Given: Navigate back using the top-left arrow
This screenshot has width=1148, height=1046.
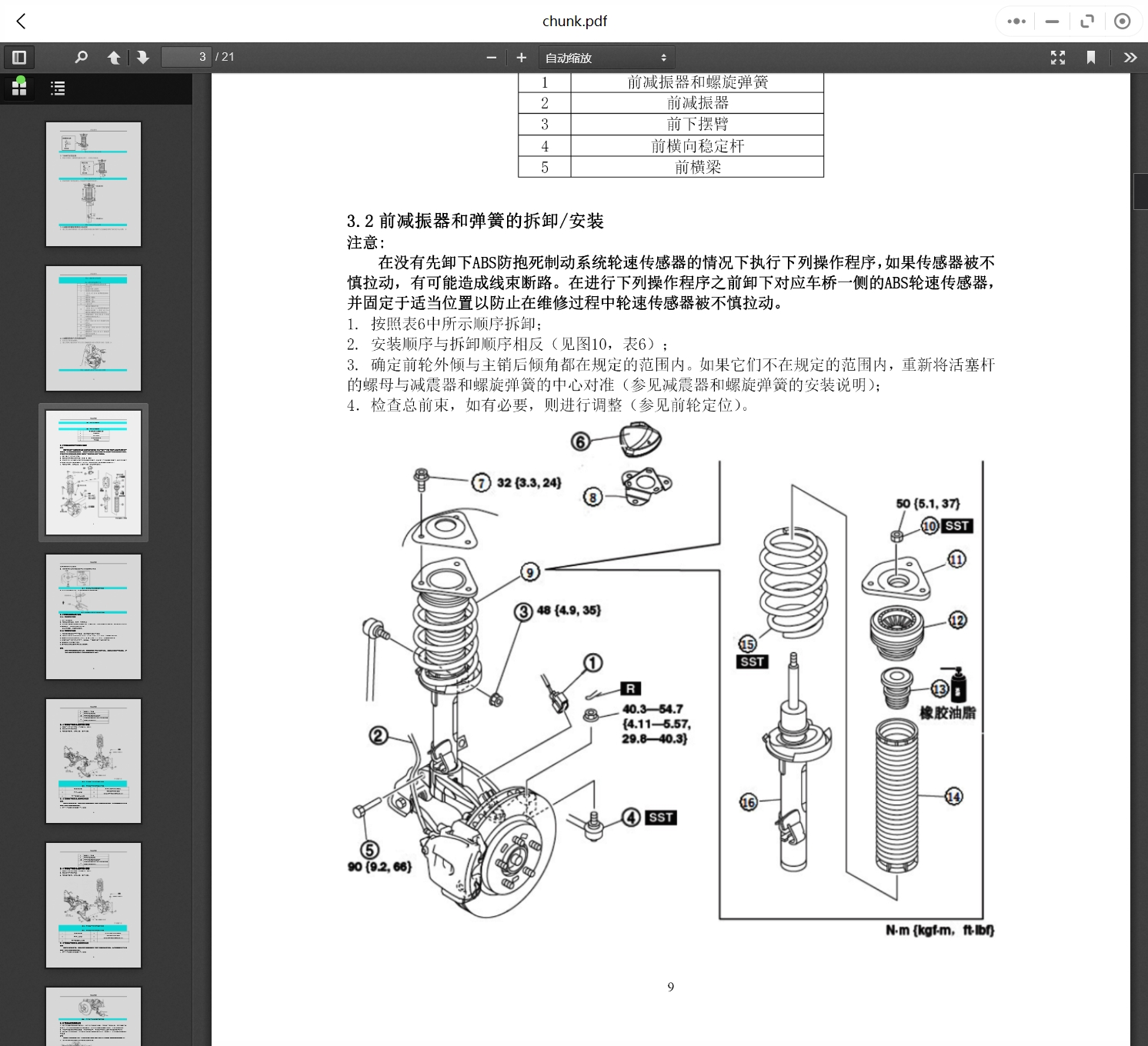Looking at the screenshot, I should pos(21,21).
